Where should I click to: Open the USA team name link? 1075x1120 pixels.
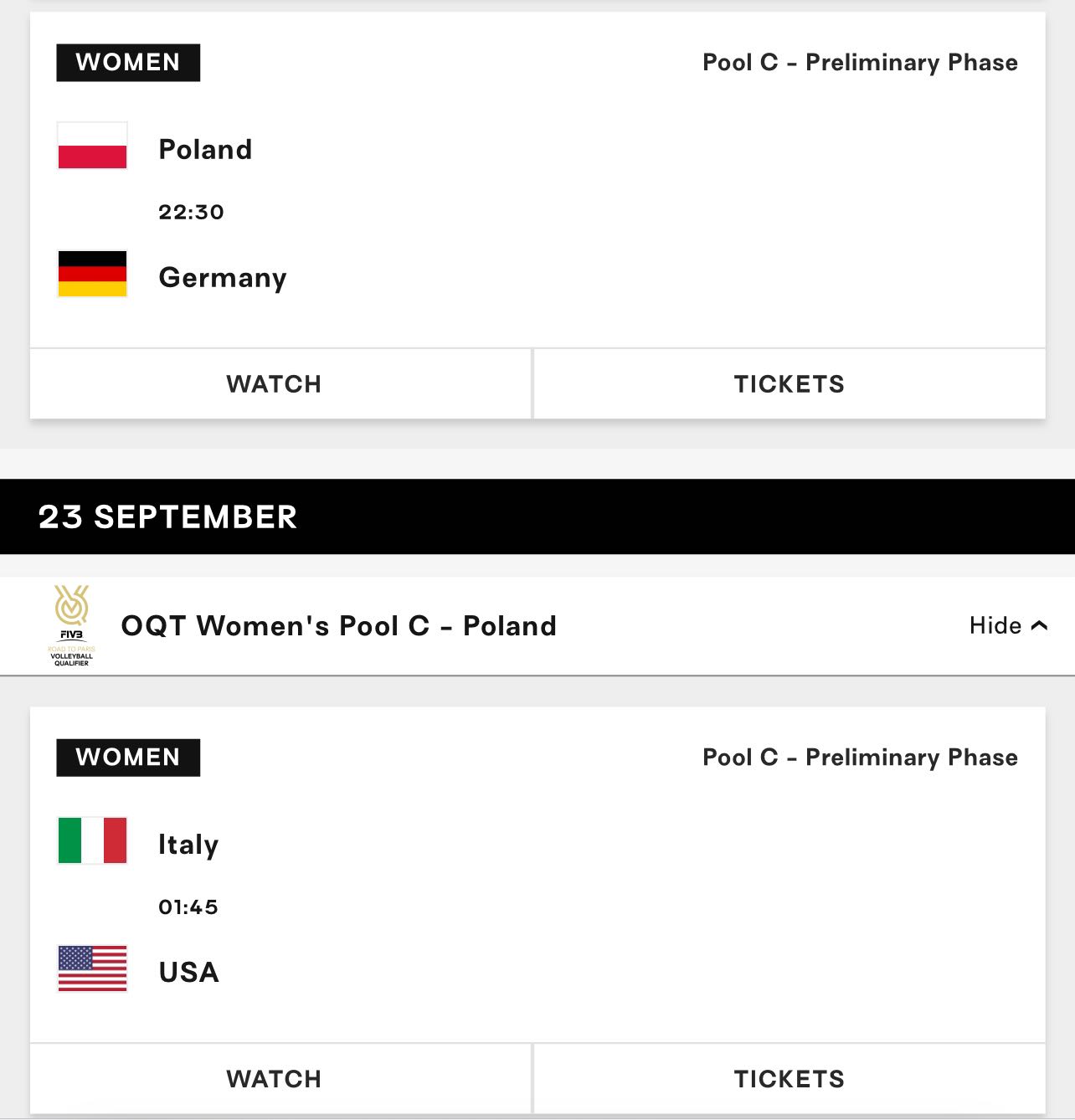(x=189, y=972)
